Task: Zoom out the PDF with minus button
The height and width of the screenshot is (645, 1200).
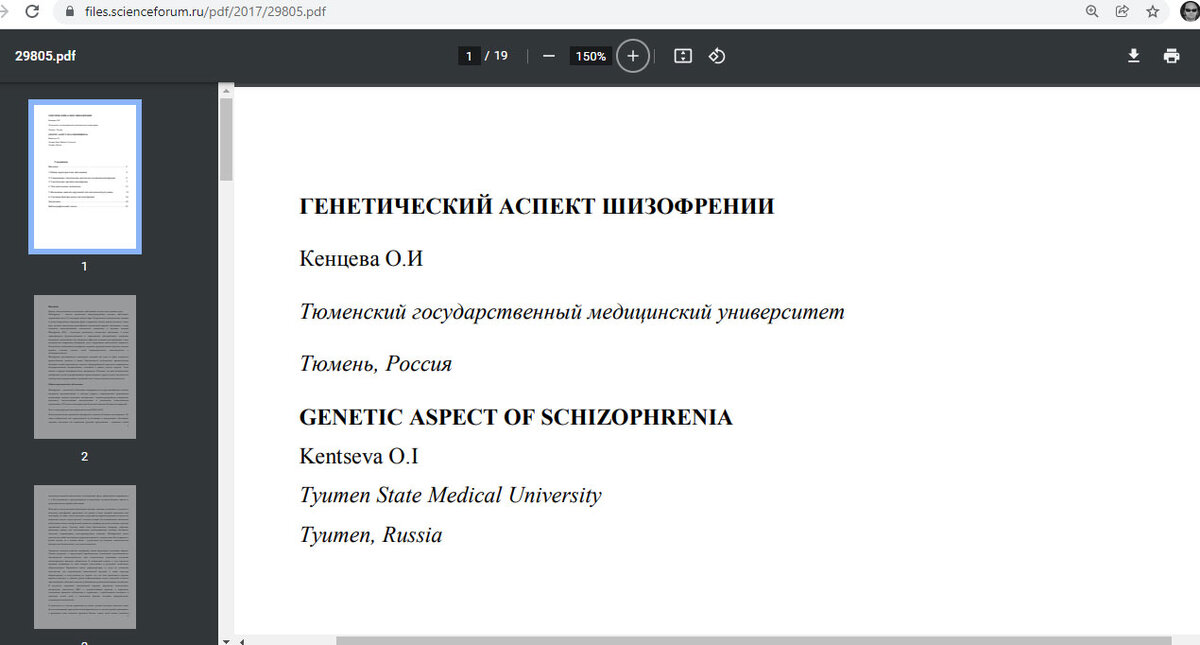Action: tap(548, 56)
